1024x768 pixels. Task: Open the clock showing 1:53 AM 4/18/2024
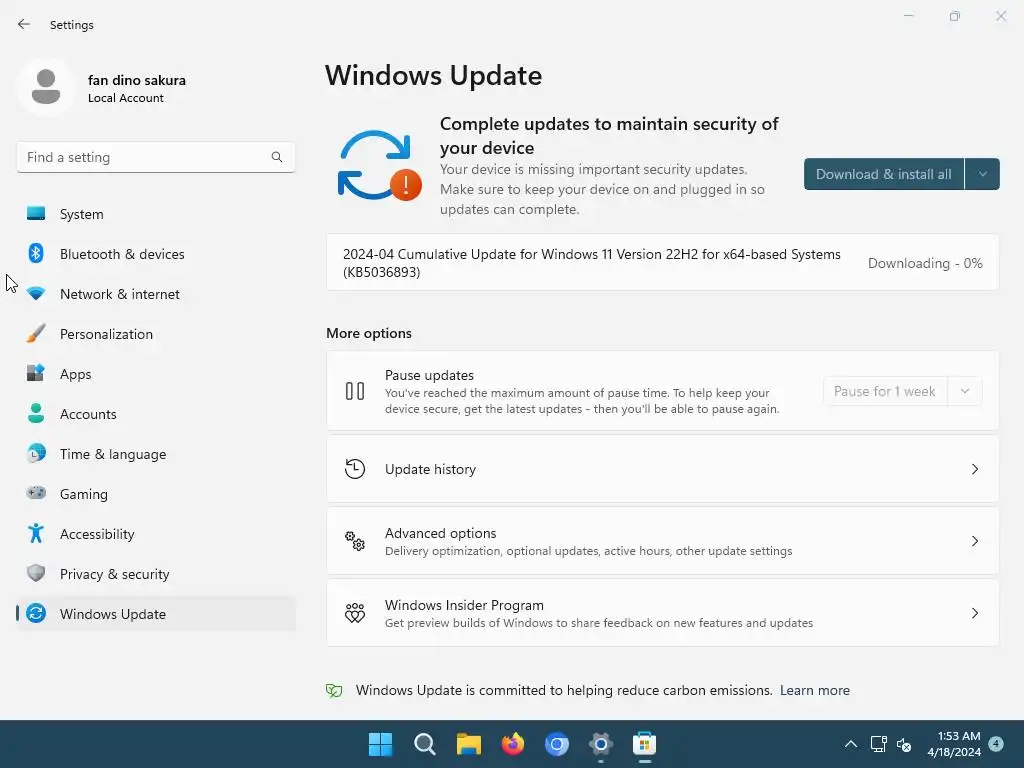coord(954,744)
